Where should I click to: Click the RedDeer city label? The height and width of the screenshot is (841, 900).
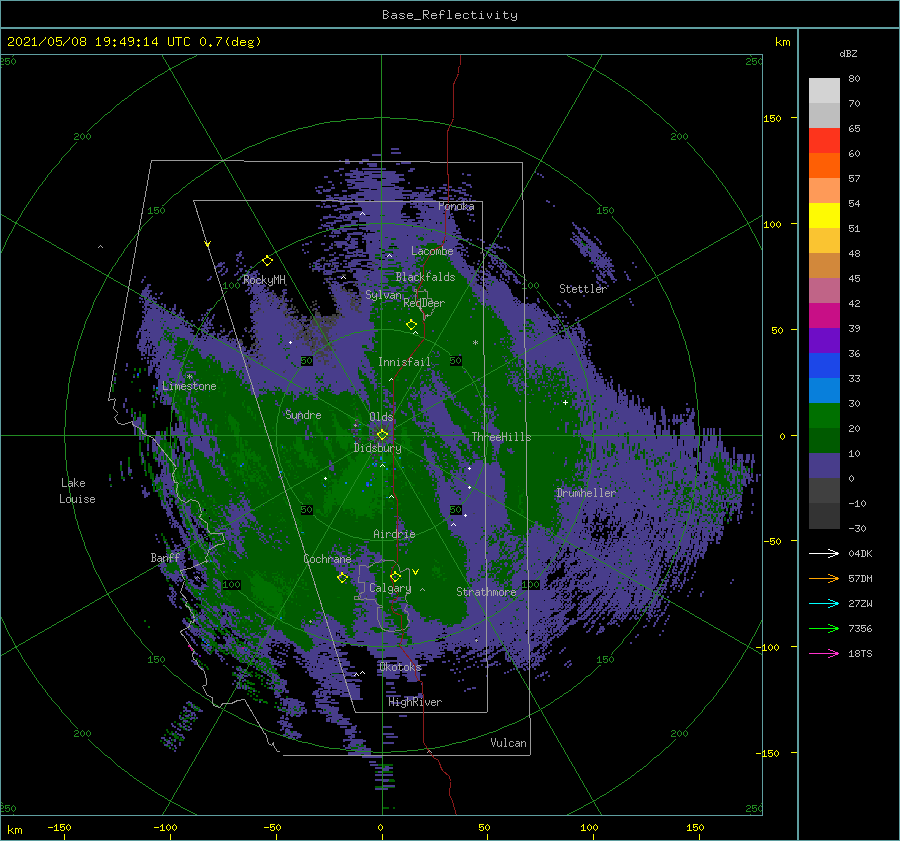coord(424,303)
